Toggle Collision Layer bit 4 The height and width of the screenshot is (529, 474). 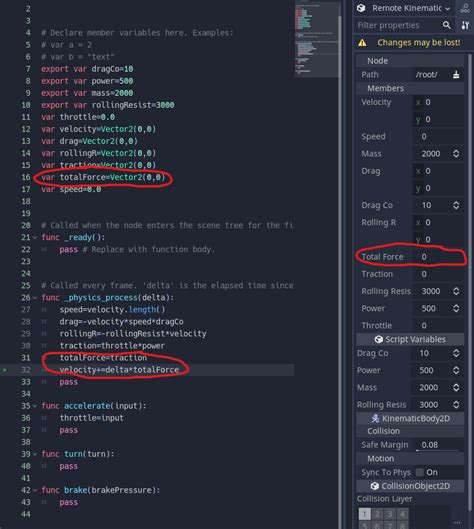click(402, 514)
